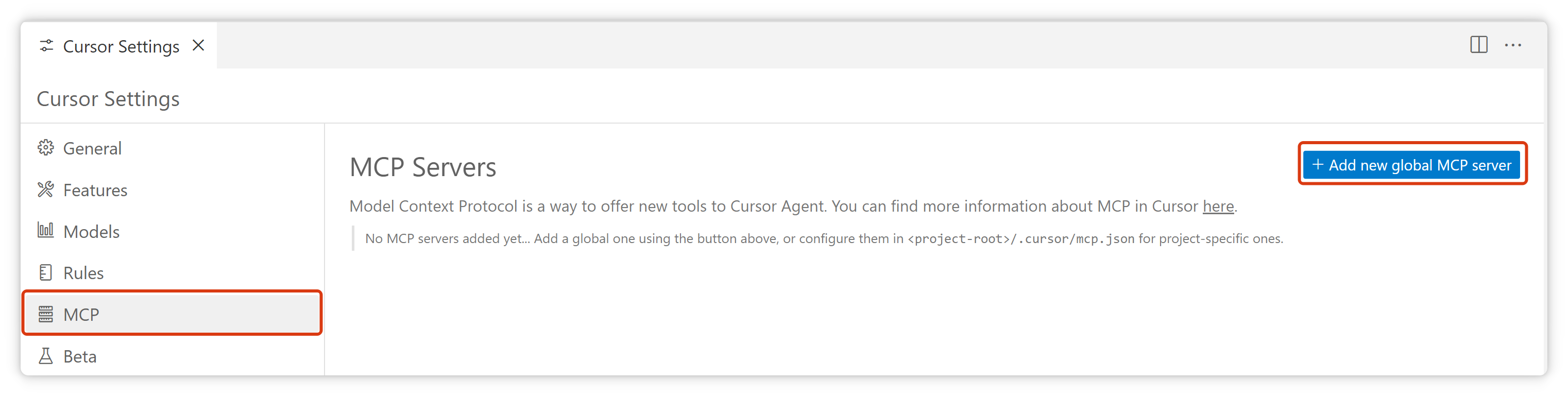Click the Cursor Settings tab sliders icon
Image resolution: width=1568 pixels, height=396 pixels.
[x=46, y=46]
